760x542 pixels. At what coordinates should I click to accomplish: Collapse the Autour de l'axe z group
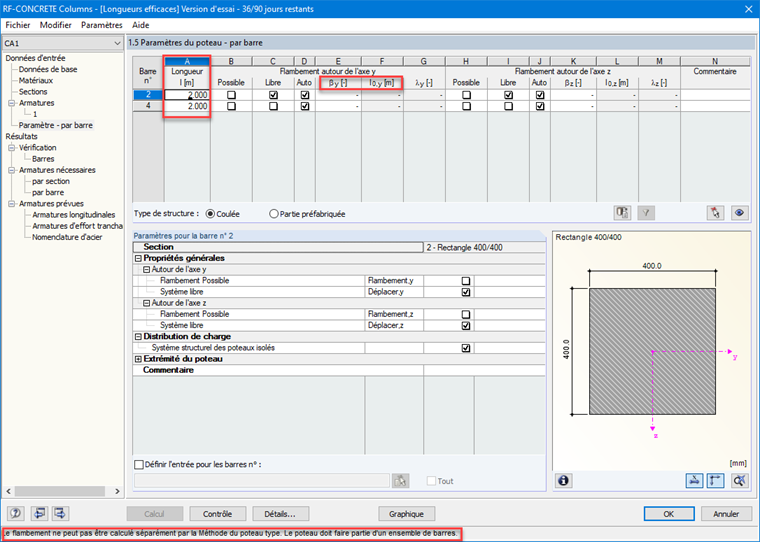146,303
